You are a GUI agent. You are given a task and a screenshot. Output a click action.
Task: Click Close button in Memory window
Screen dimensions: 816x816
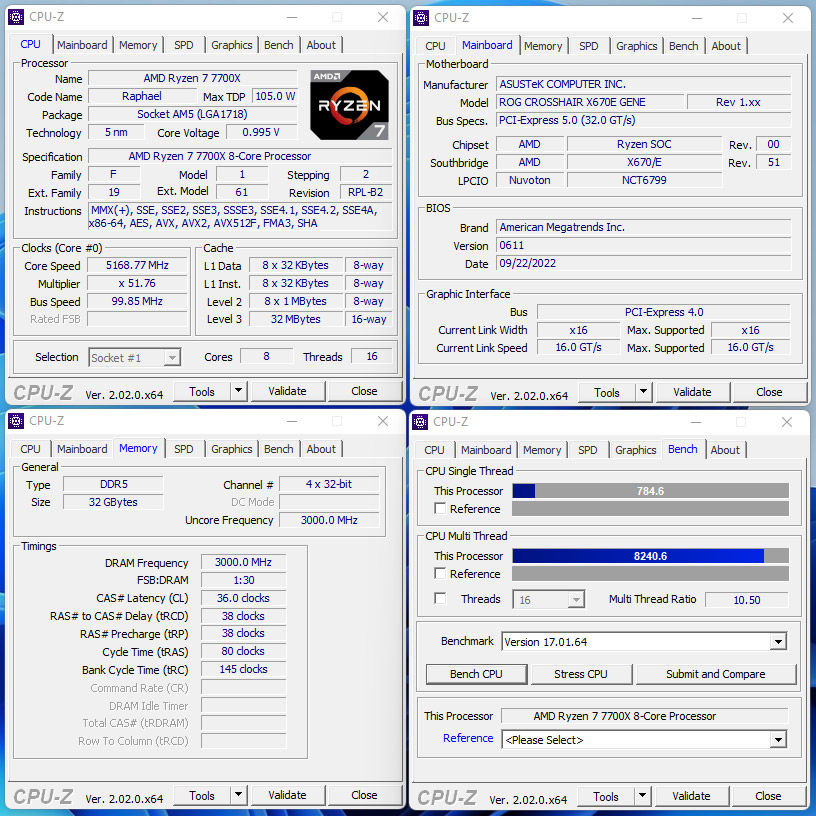(x=364, y=795)
